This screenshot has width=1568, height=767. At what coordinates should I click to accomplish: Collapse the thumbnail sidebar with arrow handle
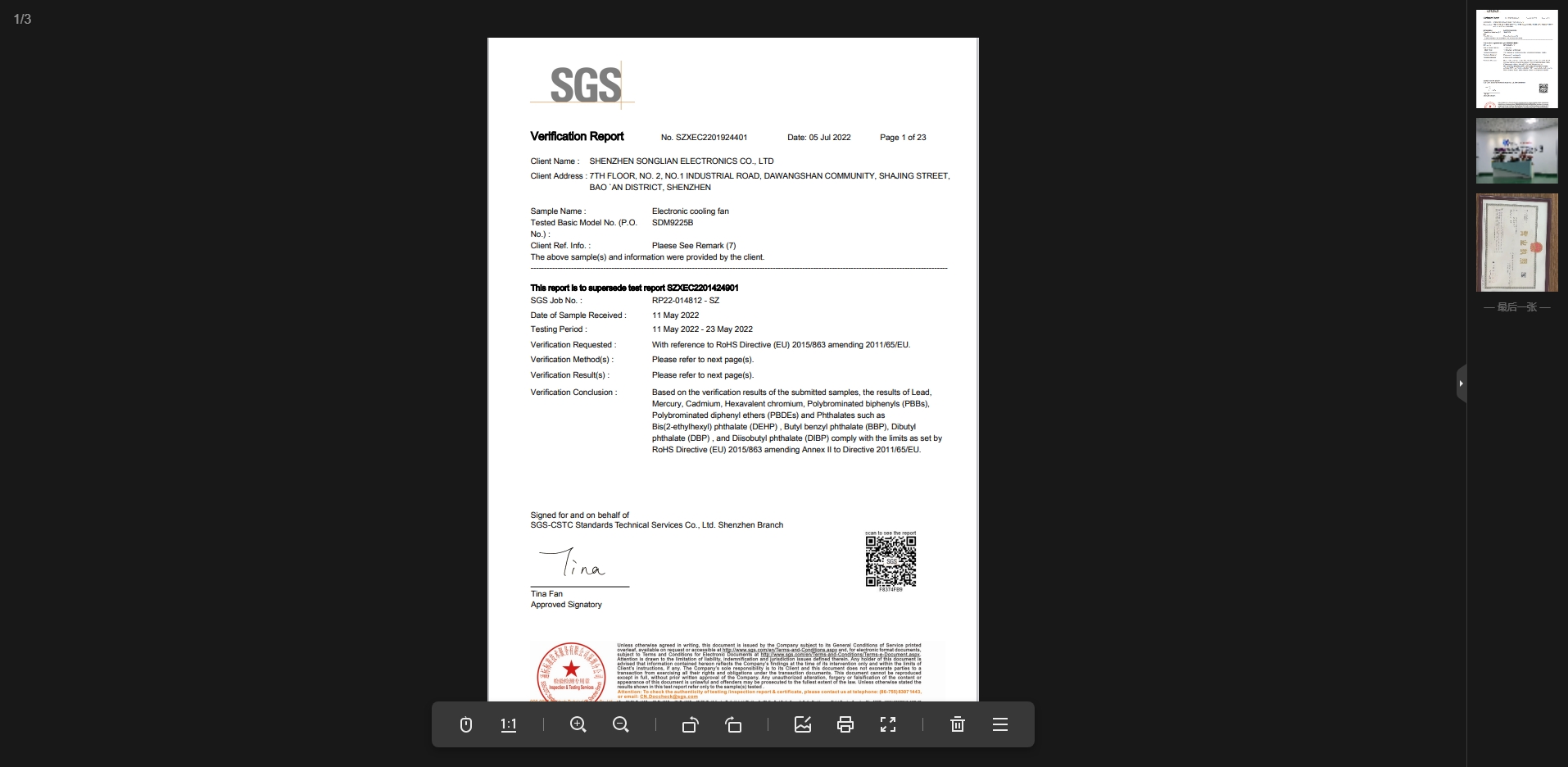1462,383
